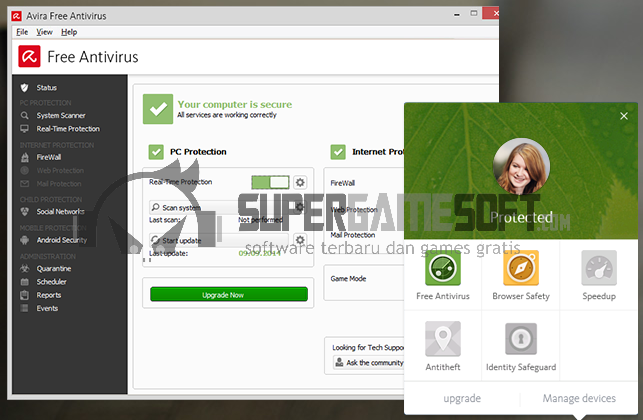Click Manage devices in popup
Viewport: 643px width, 420px height.
579,398
